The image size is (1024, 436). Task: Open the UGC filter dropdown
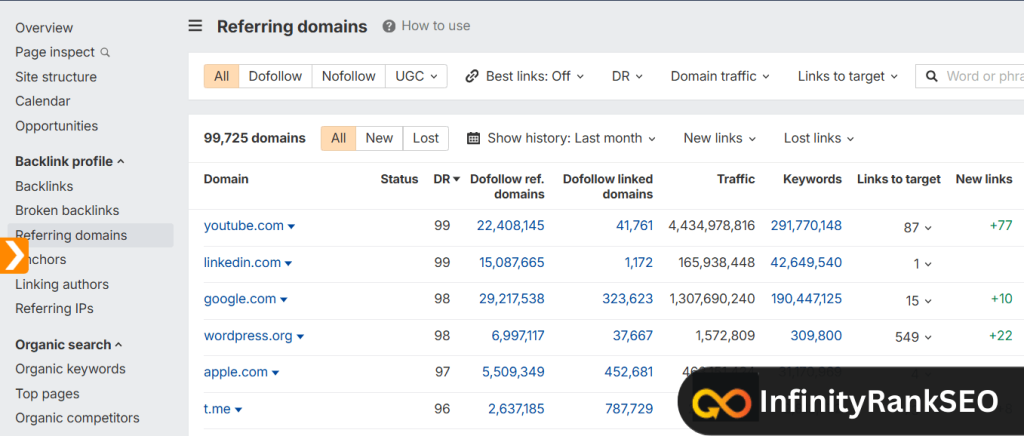(x=417, y=76)
